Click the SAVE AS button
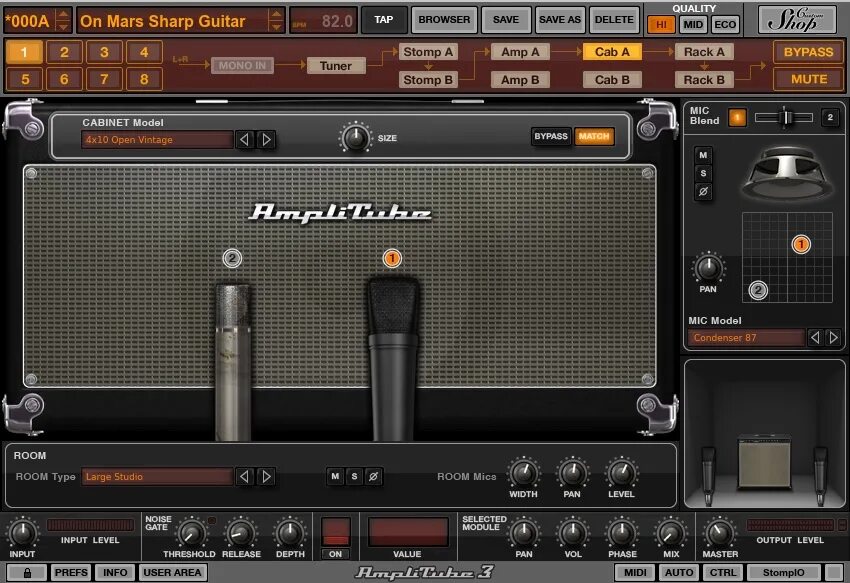 tap(559, 20)
